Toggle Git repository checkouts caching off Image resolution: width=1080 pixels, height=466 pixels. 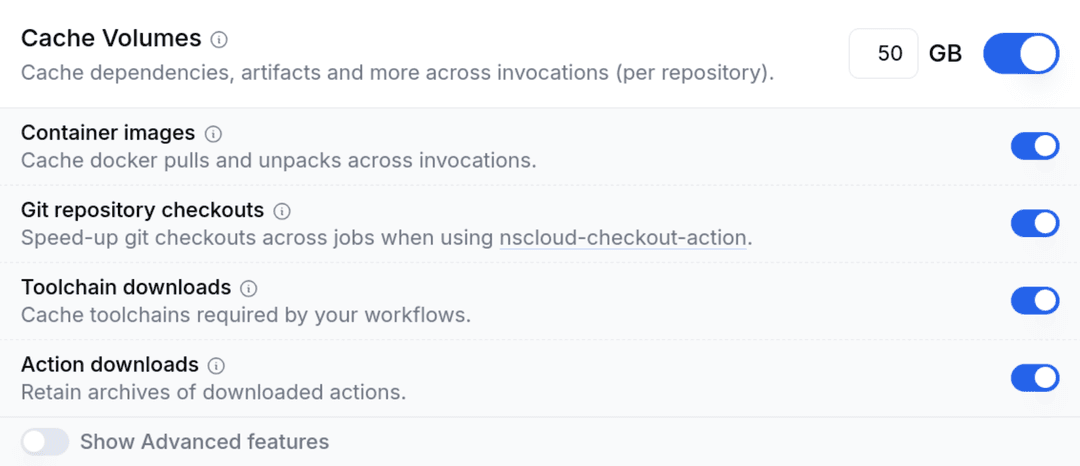(x=1035, y=223)
